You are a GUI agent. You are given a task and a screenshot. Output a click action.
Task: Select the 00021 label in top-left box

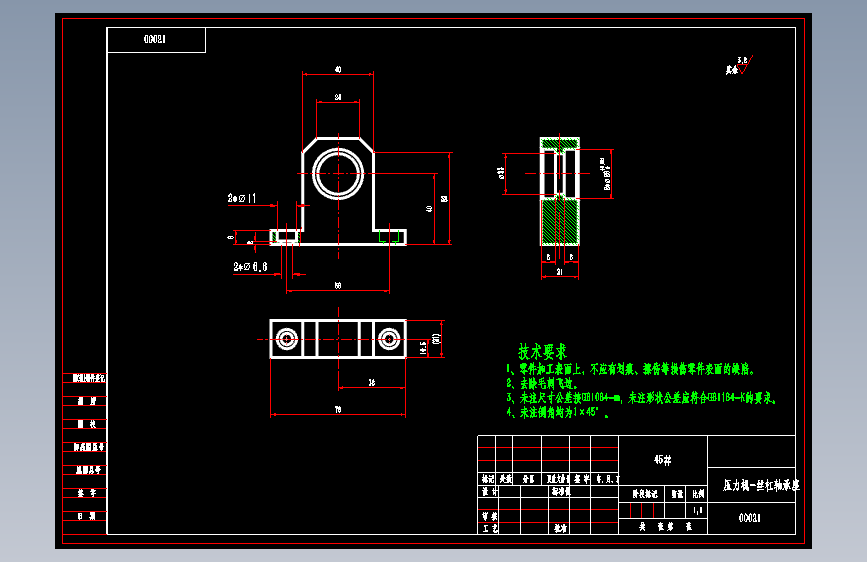coord(155,39)
